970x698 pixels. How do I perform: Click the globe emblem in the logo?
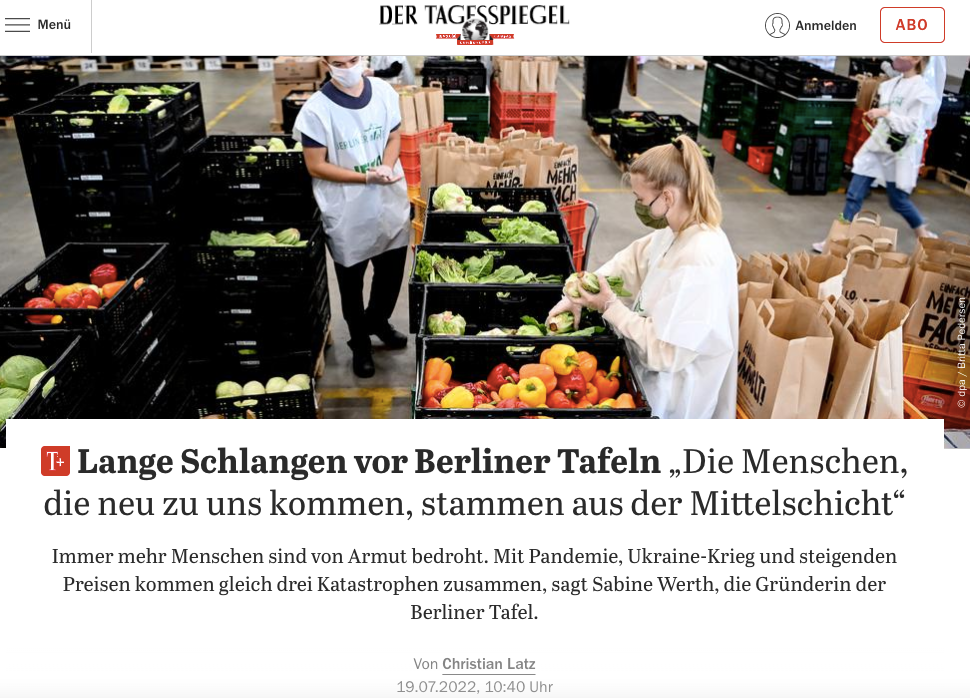pos(474,31)
